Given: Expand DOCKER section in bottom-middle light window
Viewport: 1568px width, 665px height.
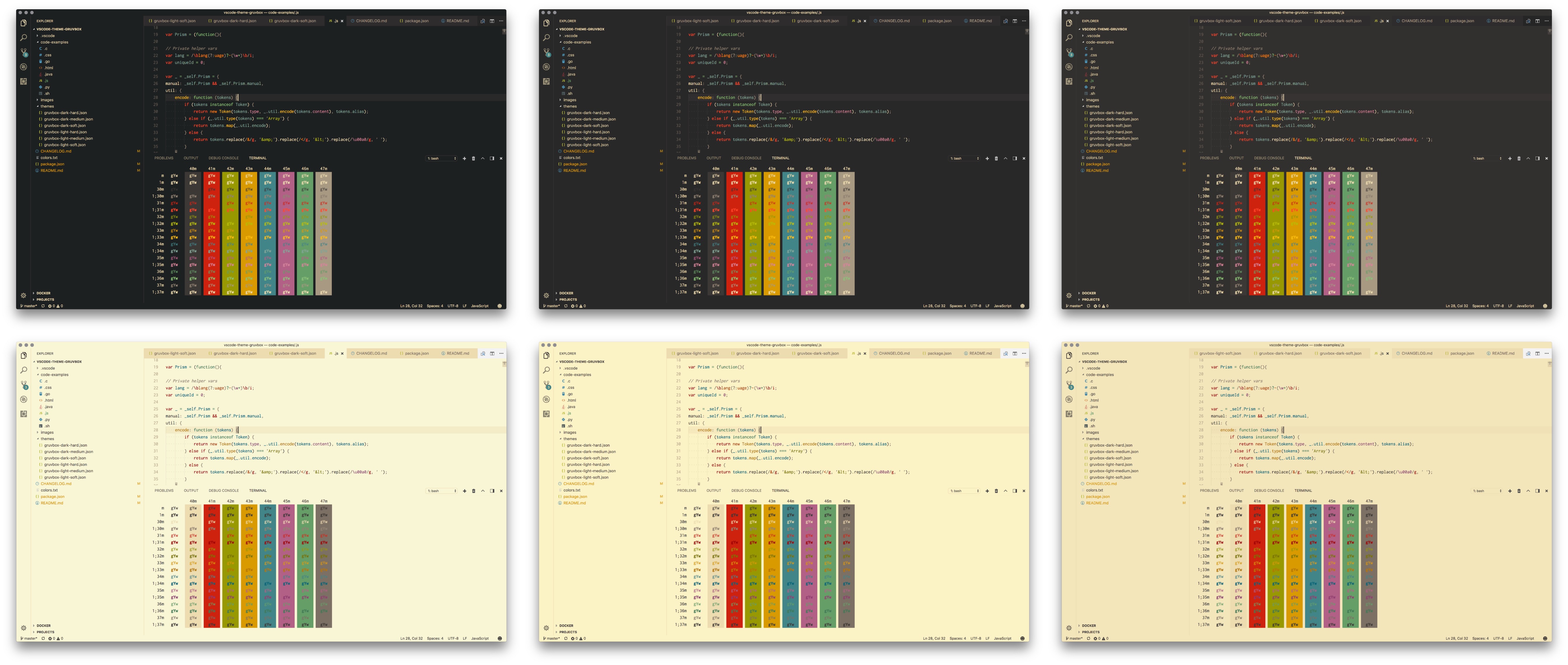Looking at the screenshot, I should pyautogui.click(x=566, y=625).
